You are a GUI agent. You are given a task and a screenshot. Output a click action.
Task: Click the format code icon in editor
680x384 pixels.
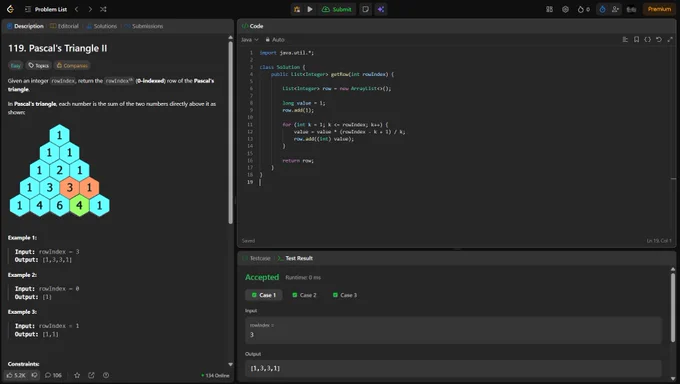pos(625,39)
